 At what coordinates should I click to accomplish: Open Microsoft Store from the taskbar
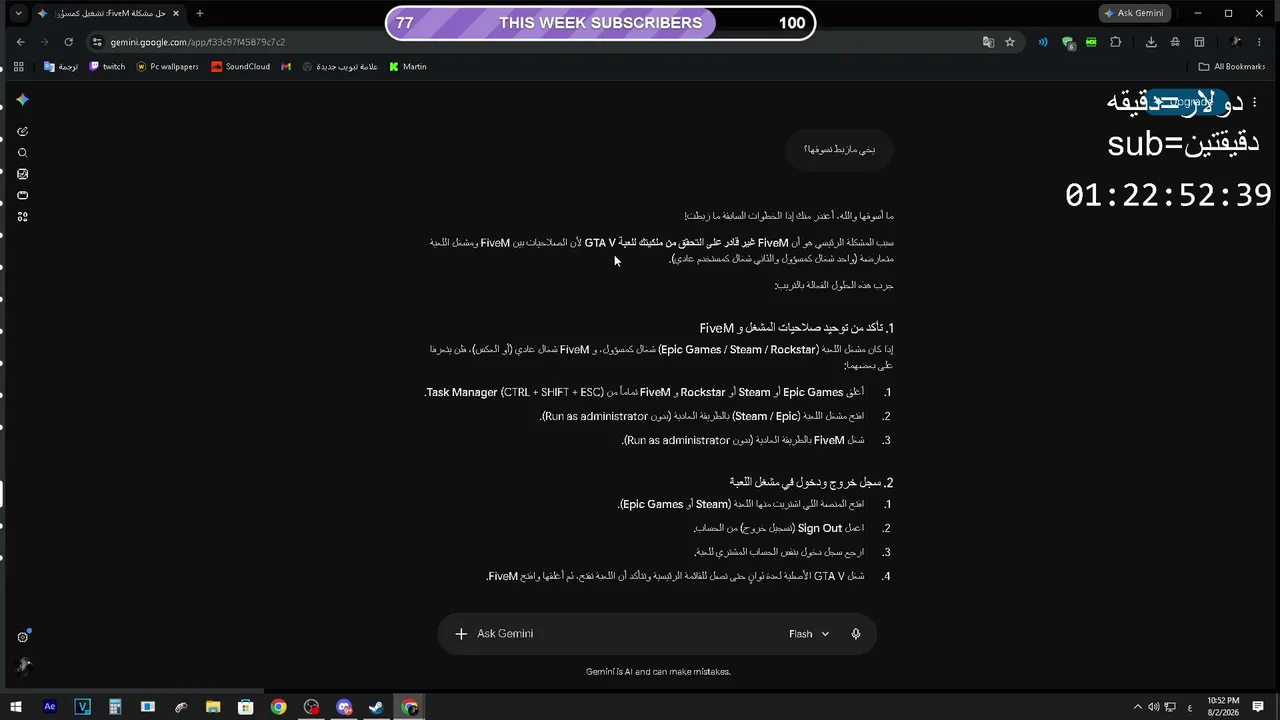coord(246,707)
